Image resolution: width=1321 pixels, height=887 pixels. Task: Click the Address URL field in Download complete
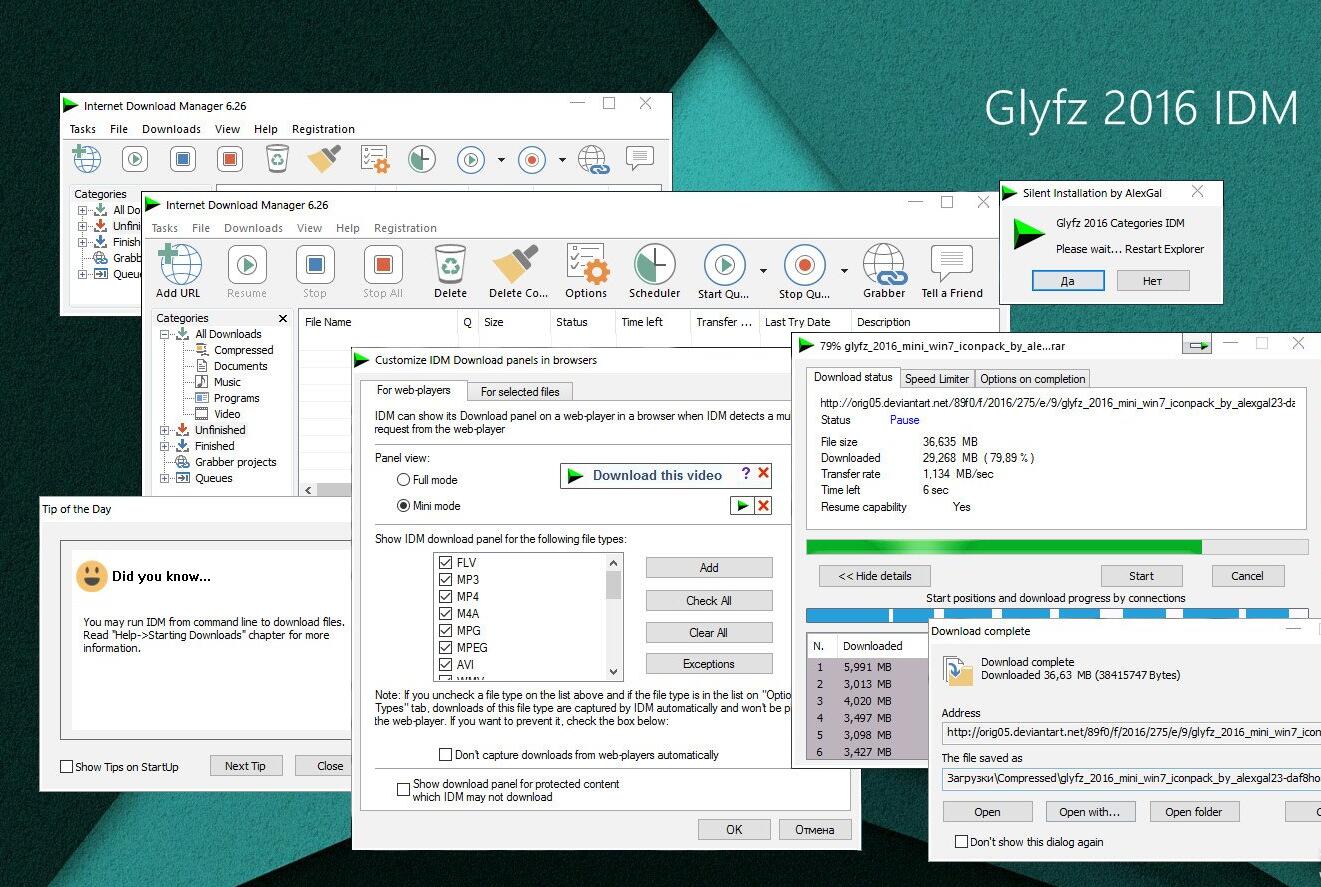tap(1131, 733)
